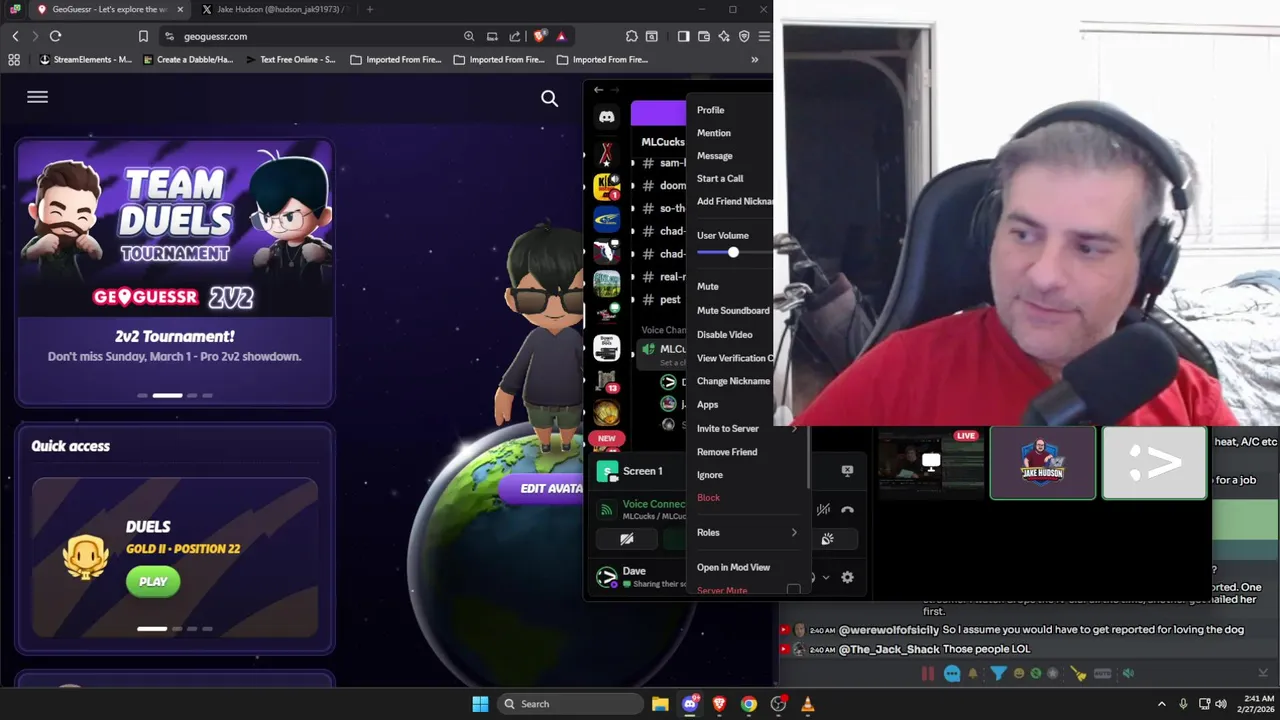Disconnect from the Discord voice call
Screen dimensions: 1280x720
[x=847, y=510]
